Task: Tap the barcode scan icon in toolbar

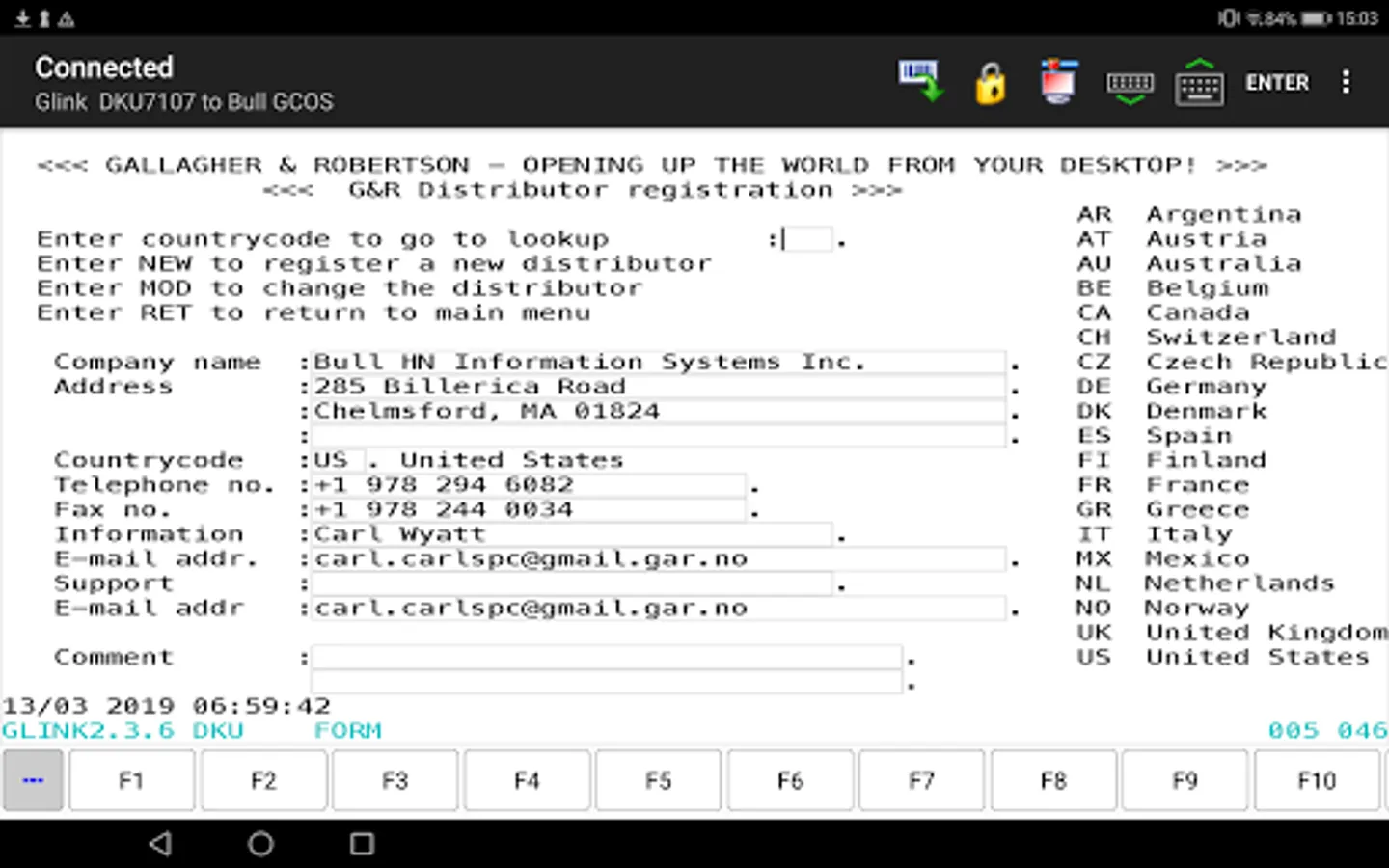Action: (x=920, y=82)
